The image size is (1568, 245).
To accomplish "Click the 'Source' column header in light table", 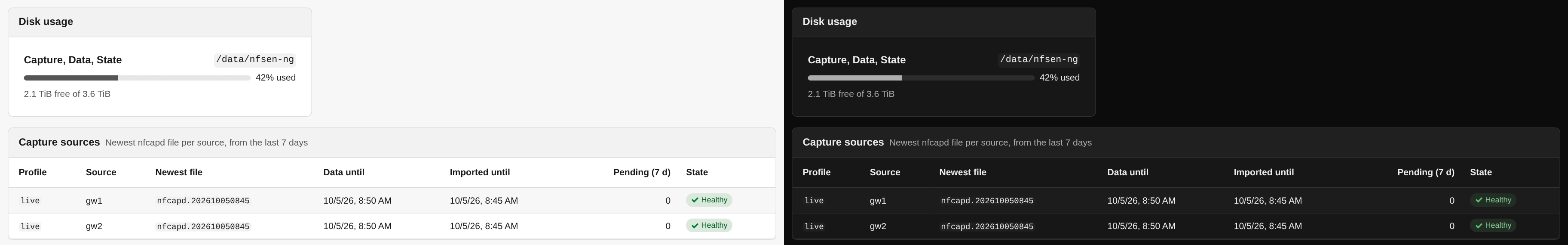I will (x=101, y=173).
